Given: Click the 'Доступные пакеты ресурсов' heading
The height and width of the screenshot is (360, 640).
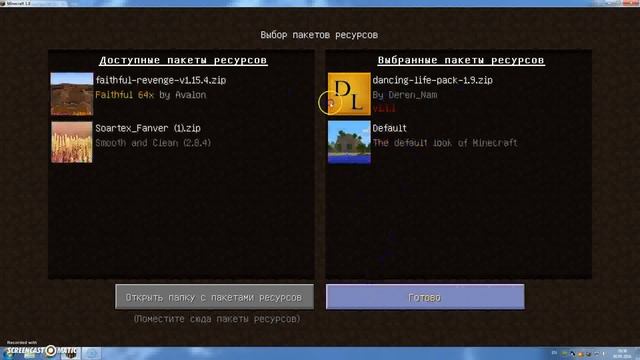Looking at the screenshot, I should (x=183, y=60).
